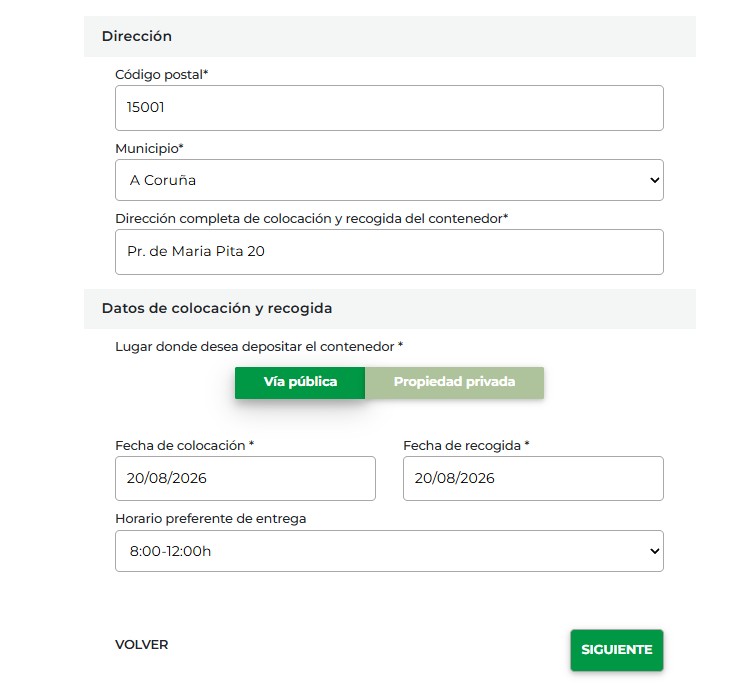Click the "Datos de colocación y recogida" section header
The height and width of the screenshot is (691, 741).
217,308
